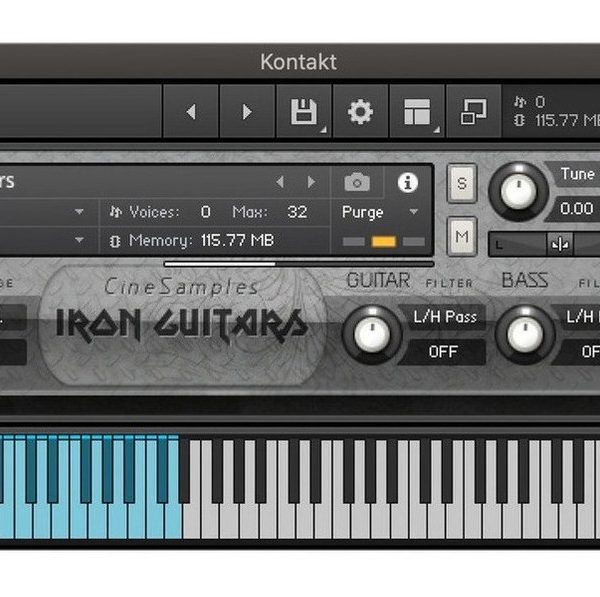600x597 pixels.
Task: Click the Guitar filter OFF value
Action: pos(443,351)
